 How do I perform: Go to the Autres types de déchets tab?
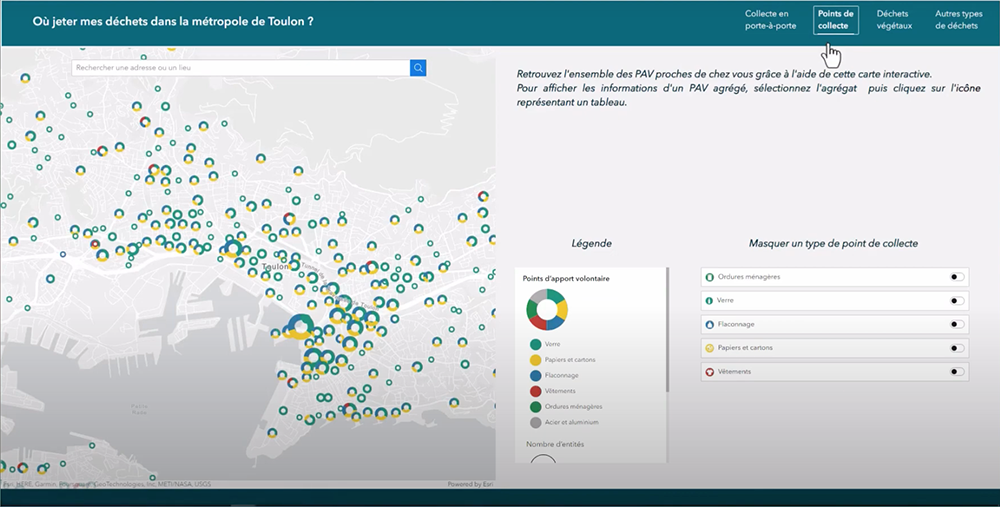point(957,20)
